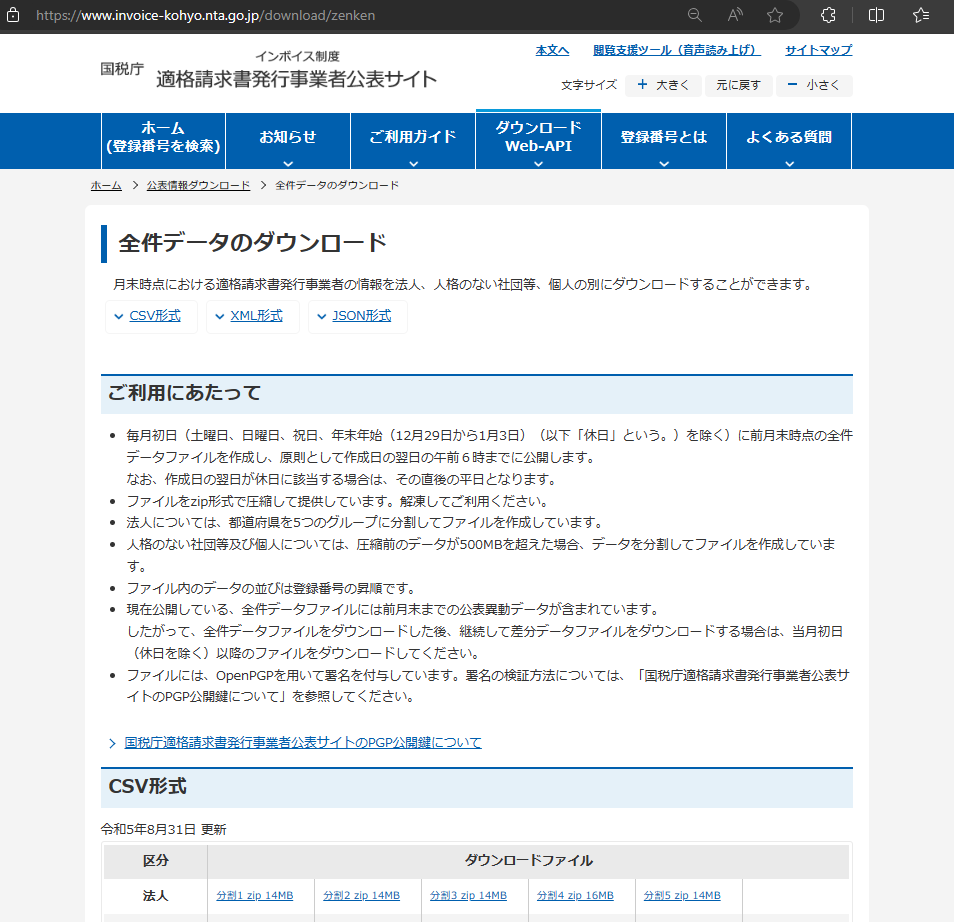Expand the お知らせ navigation menu

287,141
